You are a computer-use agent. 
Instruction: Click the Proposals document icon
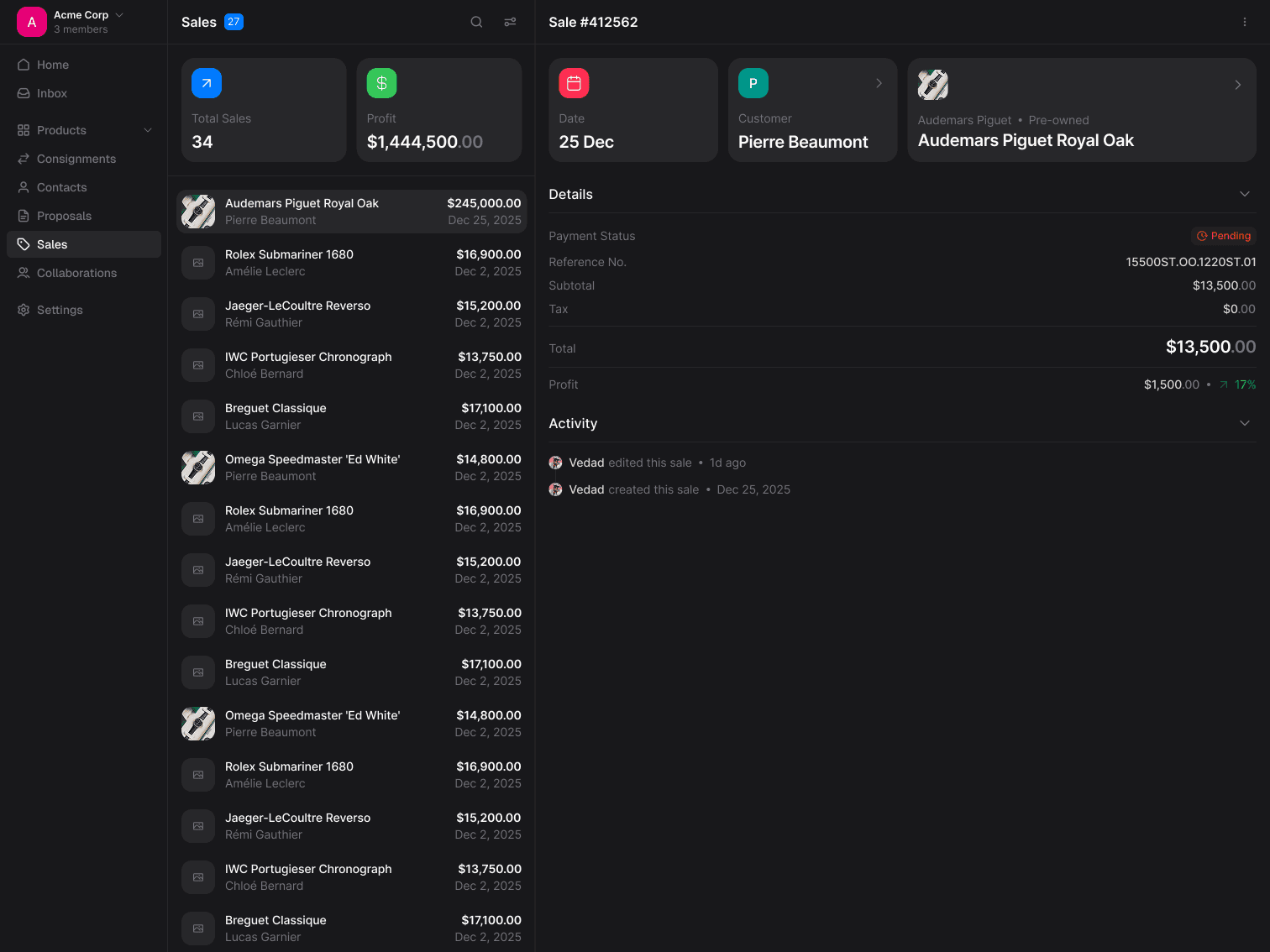pos(24,216)
